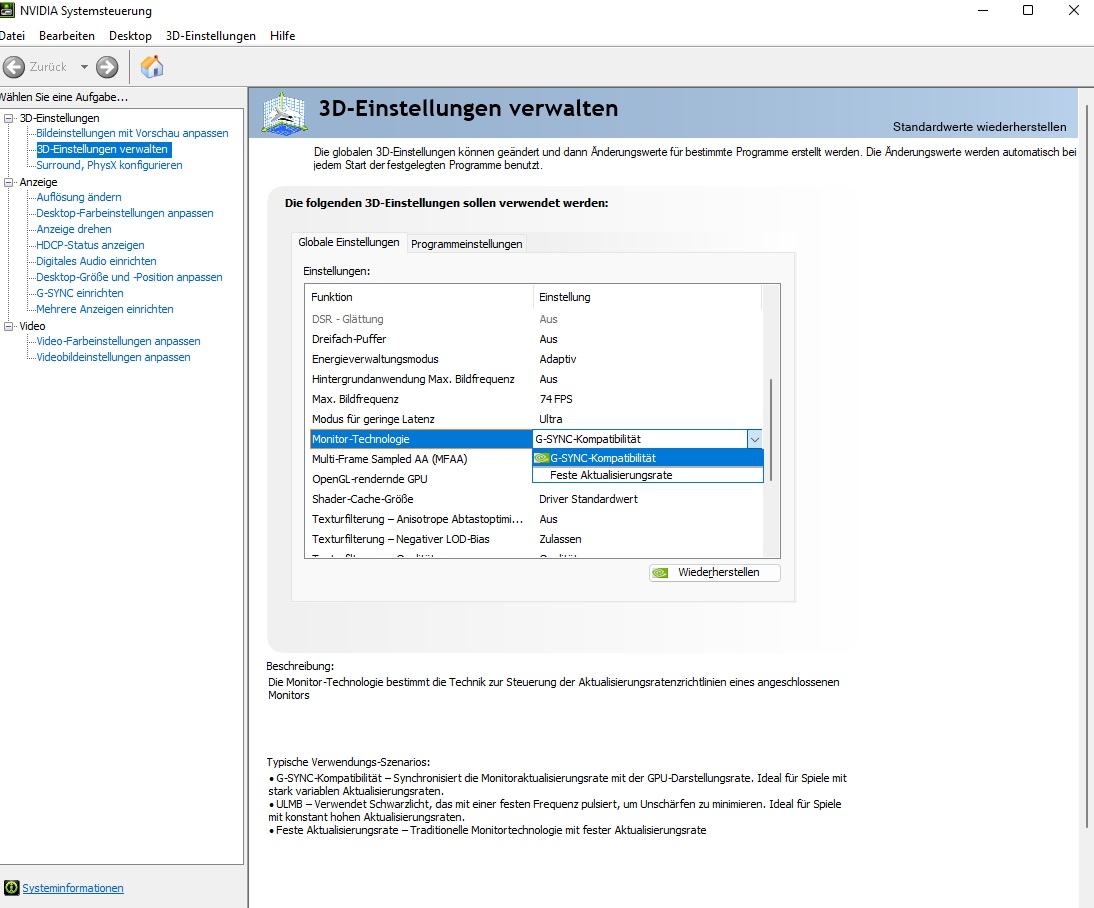Choose Feste Aktualisierungsrate option
The width and height of the screenshot is (1094, 908).
(x=647, y=475)
